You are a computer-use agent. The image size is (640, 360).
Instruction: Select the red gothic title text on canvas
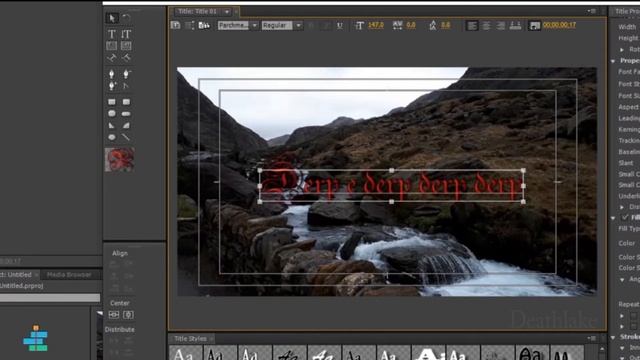392,186
